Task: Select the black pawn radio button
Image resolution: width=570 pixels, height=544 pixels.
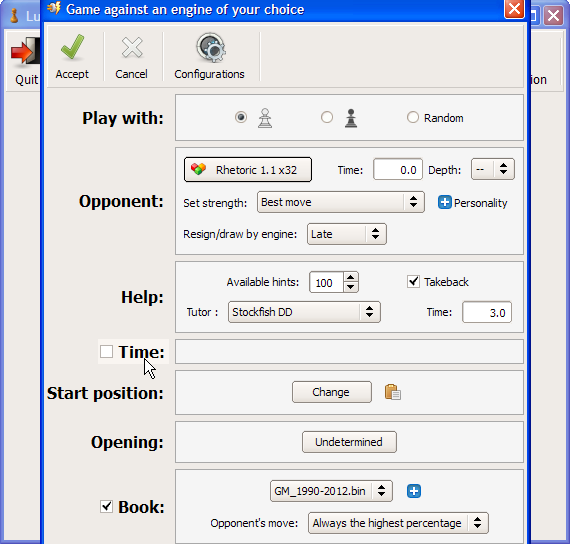Action: 326,117
